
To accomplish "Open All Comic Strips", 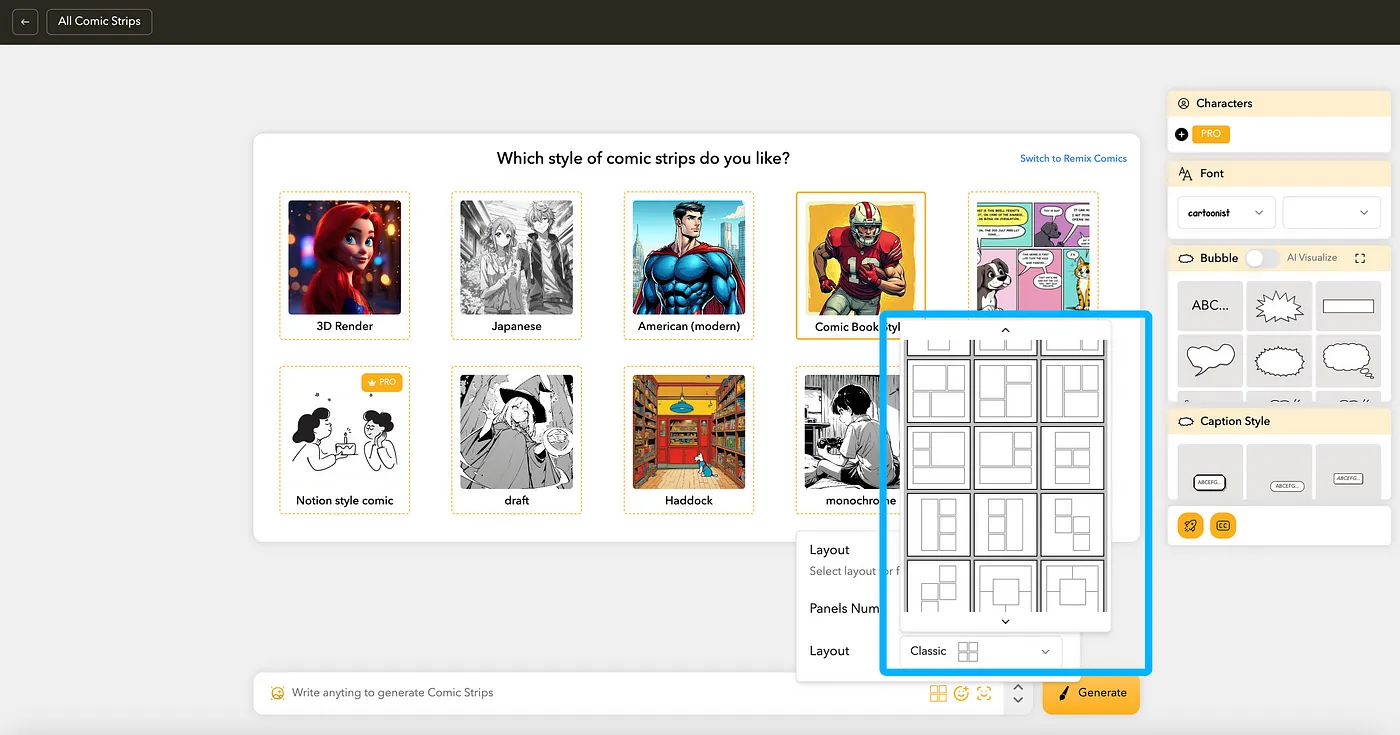I will 99,21.
